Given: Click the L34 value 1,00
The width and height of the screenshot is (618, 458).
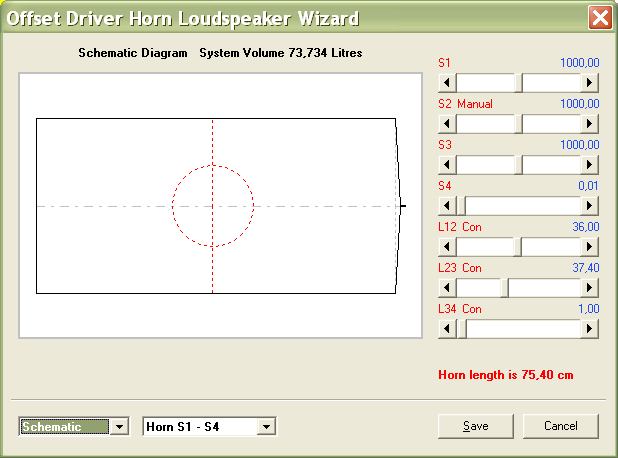Looking at the screenshot, I should tap(588, 309).
